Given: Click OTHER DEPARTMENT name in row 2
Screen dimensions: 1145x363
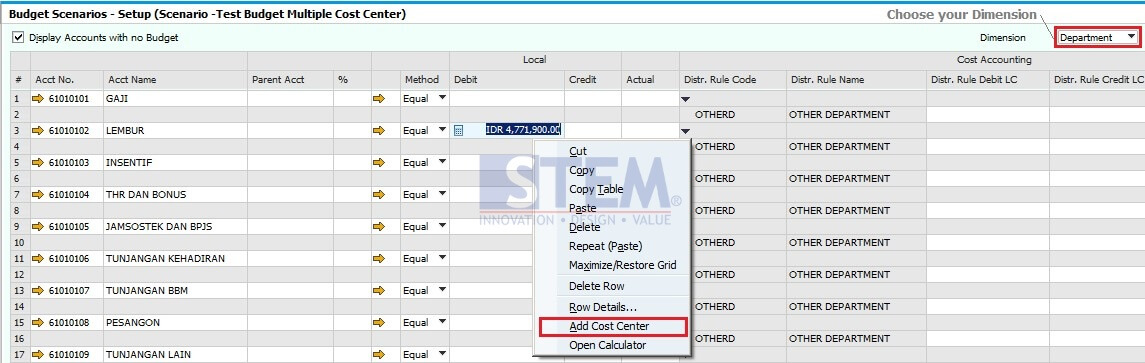Looking at the screenshot, I should tap(839, 115).
